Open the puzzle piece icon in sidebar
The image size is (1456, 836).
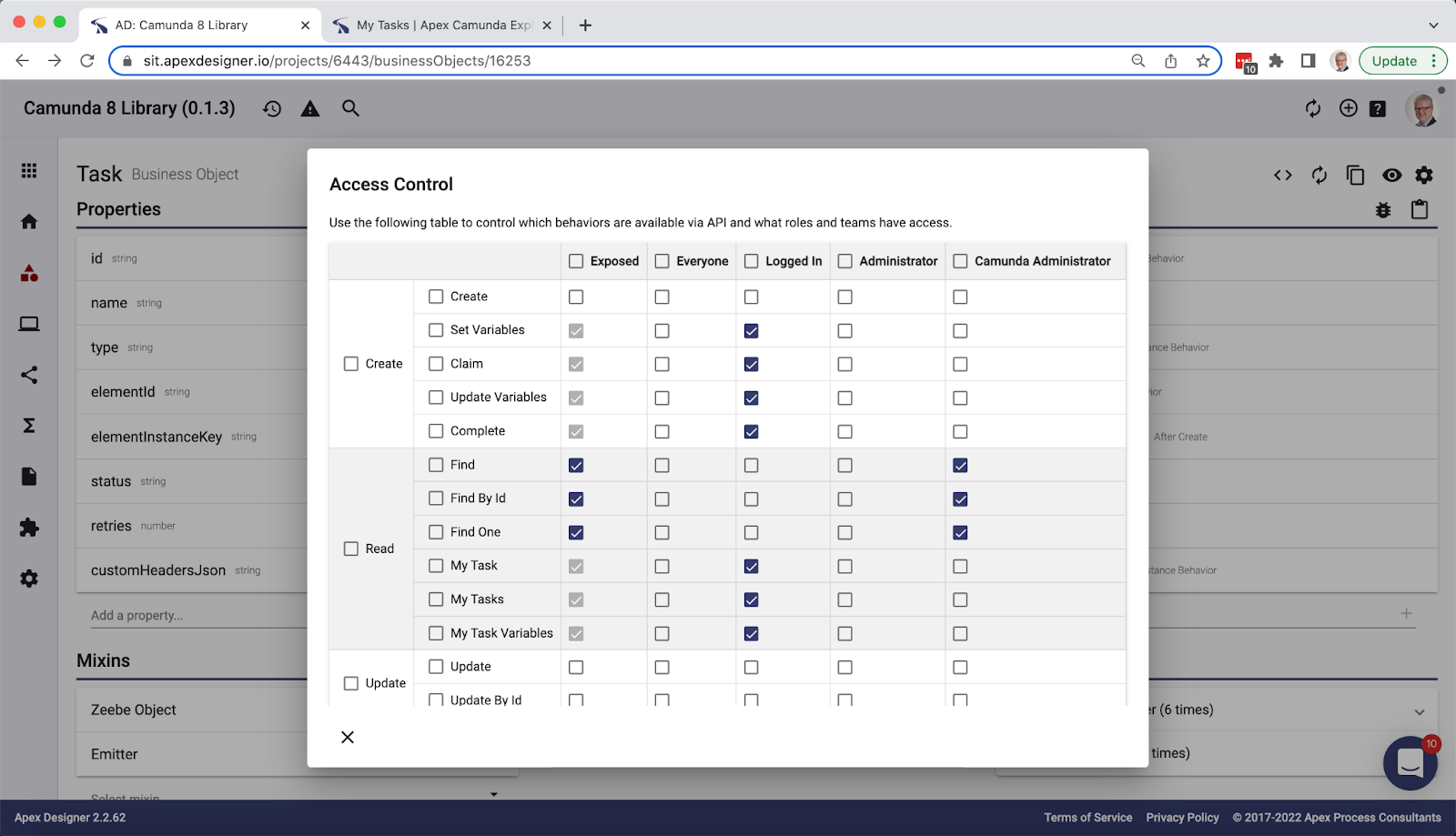(x=29, y=528)
